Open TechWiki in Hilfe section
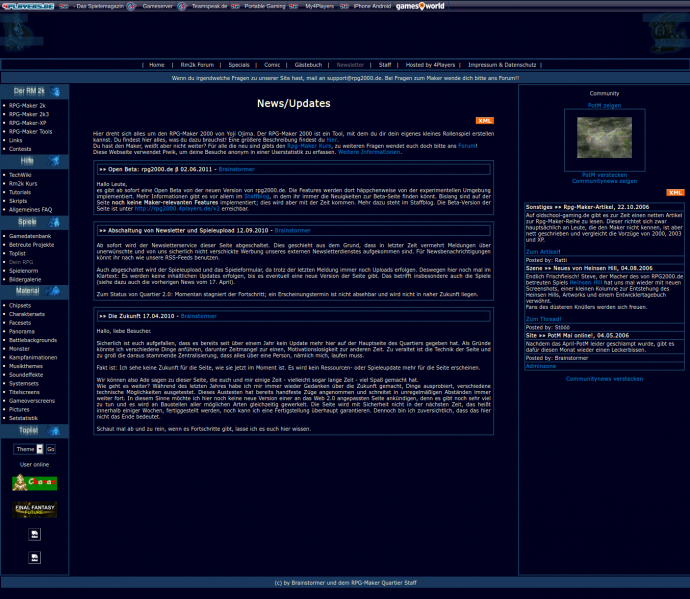Image resolution: width=690 pixels, height=599 pixels. 20,175
